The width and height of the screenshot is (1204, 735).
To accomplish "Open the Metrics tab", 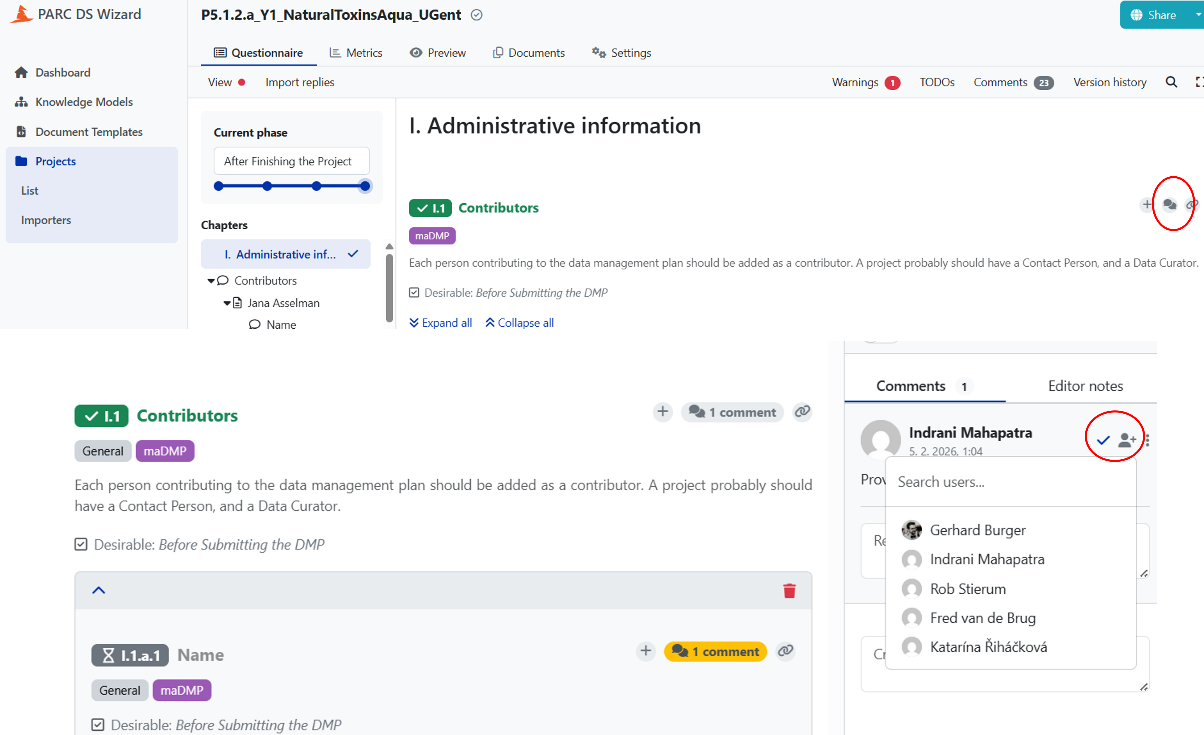I will [355, 53].
